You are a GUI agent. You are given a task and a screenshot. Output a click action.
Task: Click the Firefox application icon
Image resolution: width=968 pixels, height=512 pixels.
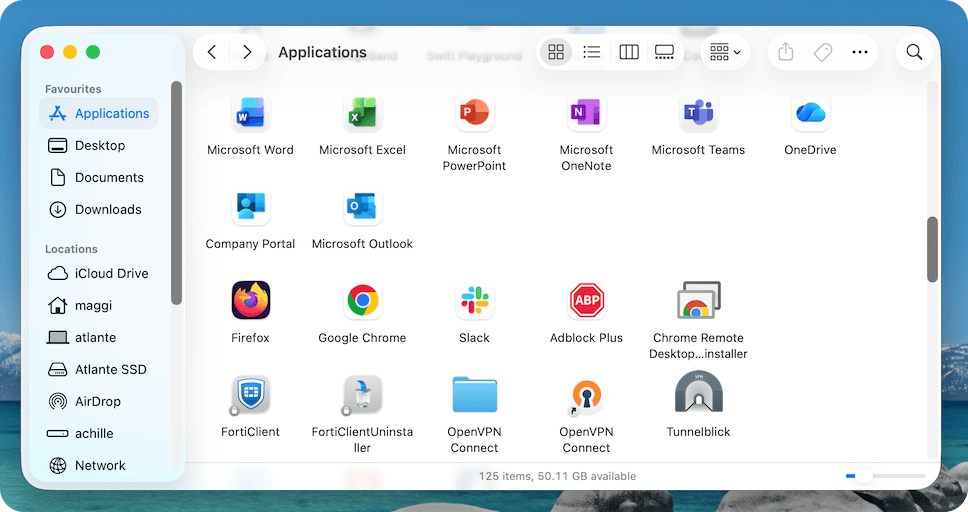tap(250, 300)
